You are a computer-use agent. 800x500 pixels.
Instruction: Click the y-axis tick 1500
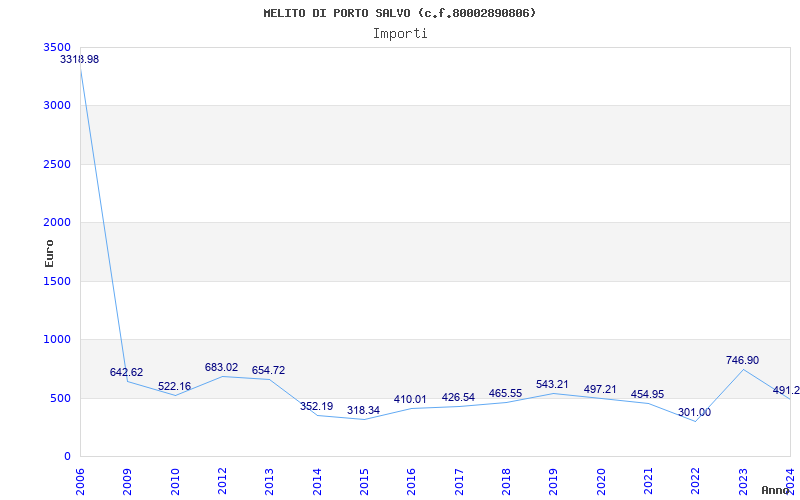pyautogui.click(x=58, y=281)
